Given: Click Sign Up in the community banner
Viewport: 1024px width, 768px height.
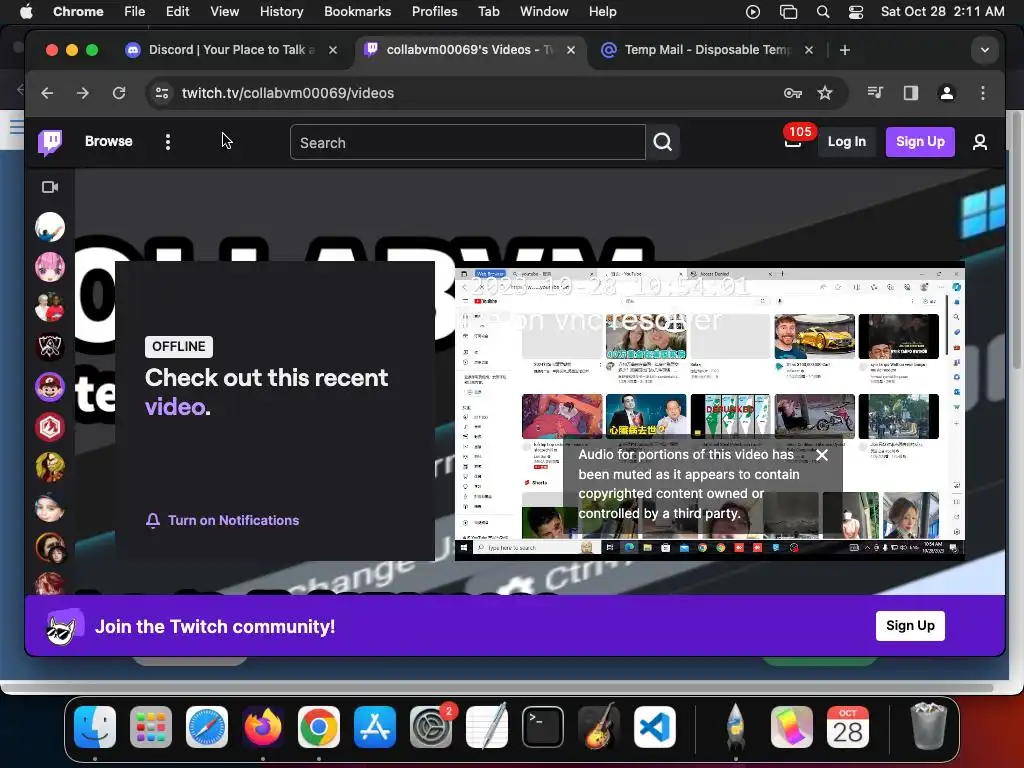Looking at the screenshot, I should pos(910,626).
